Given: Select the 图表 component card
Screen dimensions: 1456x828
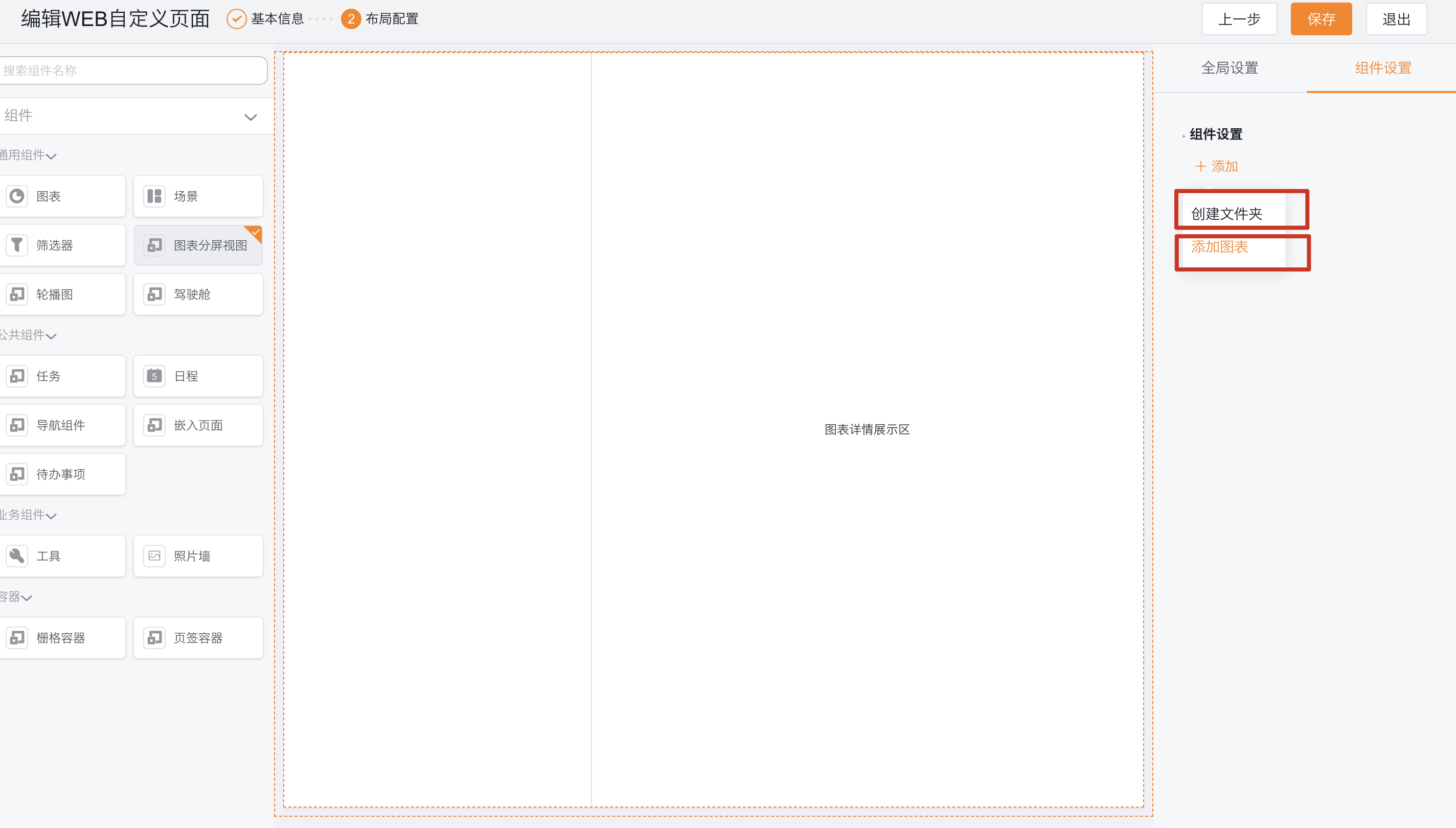Looking at the screenshot, I should click(62, 196).
